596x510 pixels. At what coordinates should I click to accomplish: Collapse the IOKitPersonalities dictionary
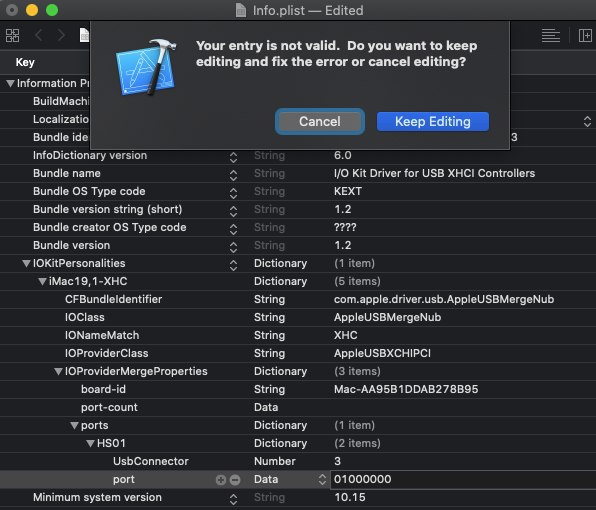click(26, 263)
